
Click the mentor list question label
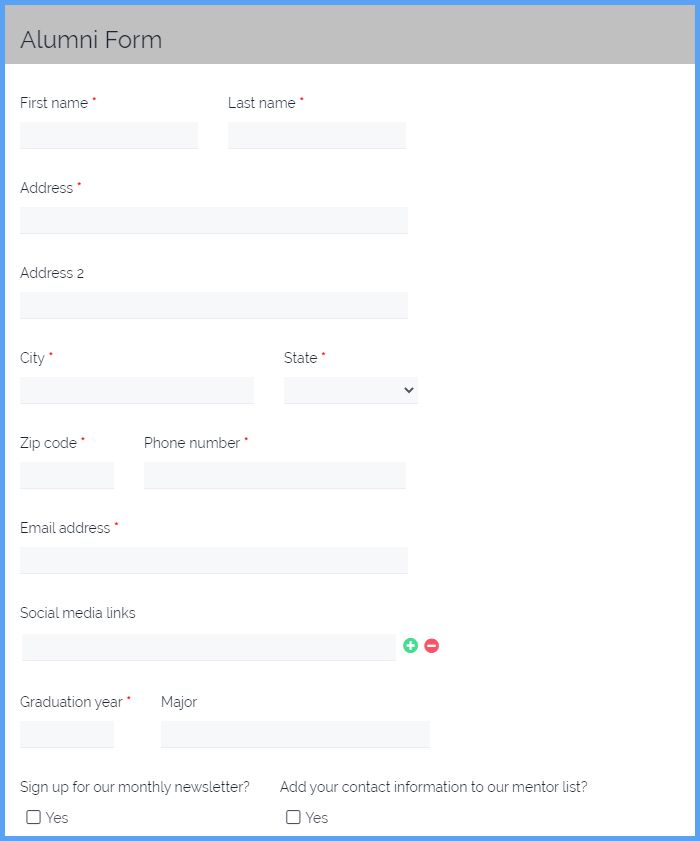[433, 787]
